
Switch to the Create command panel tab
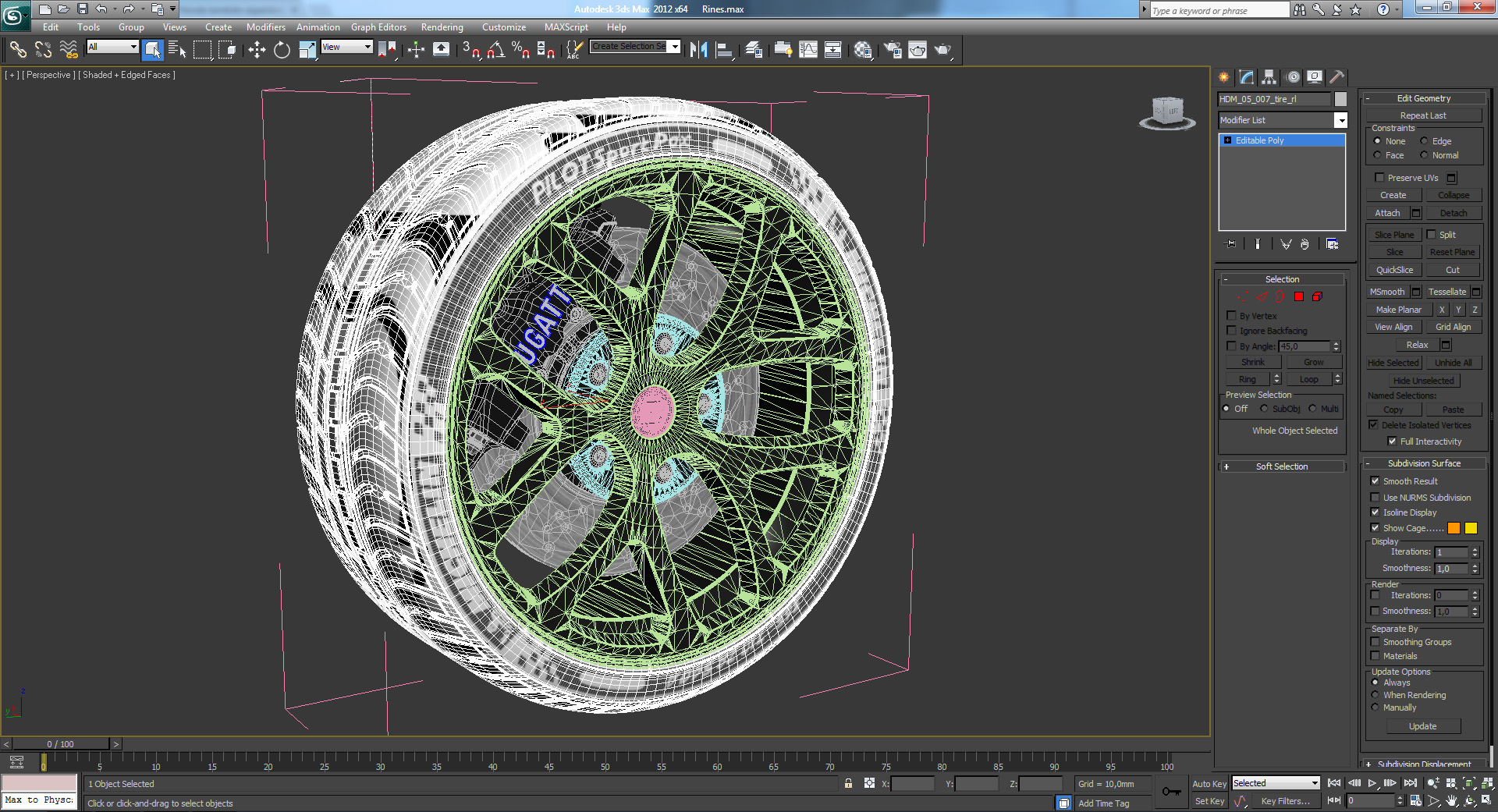point(1223,76)
